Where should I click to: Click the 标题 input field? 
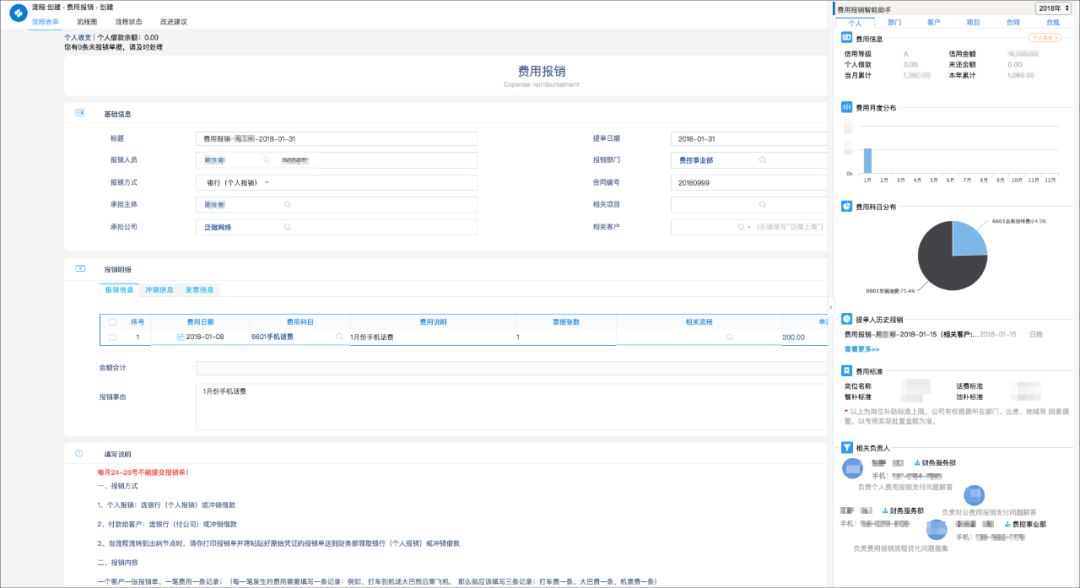pos(336,138)
